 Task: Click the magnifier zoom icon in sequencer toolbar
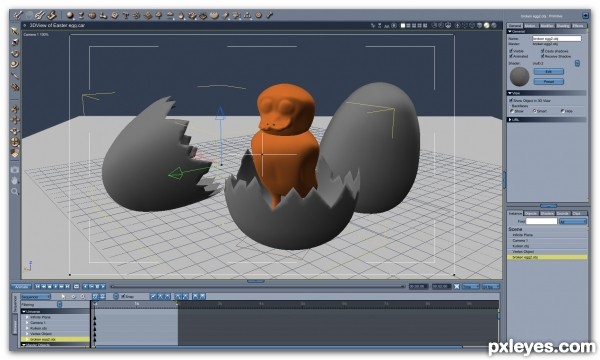point(83,296)
